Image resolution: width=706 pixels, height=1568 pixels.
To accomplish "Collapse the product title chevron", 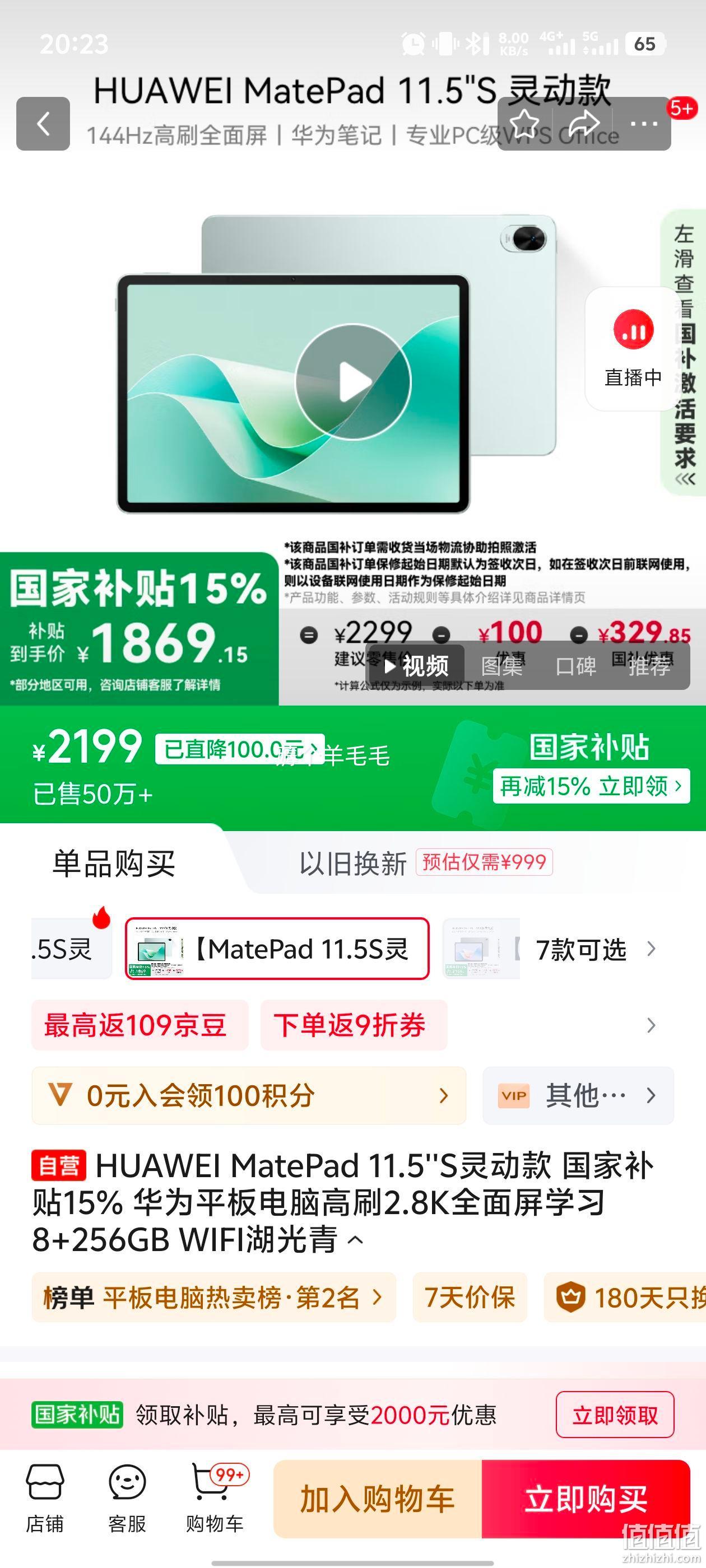I will pos(356,1240).
